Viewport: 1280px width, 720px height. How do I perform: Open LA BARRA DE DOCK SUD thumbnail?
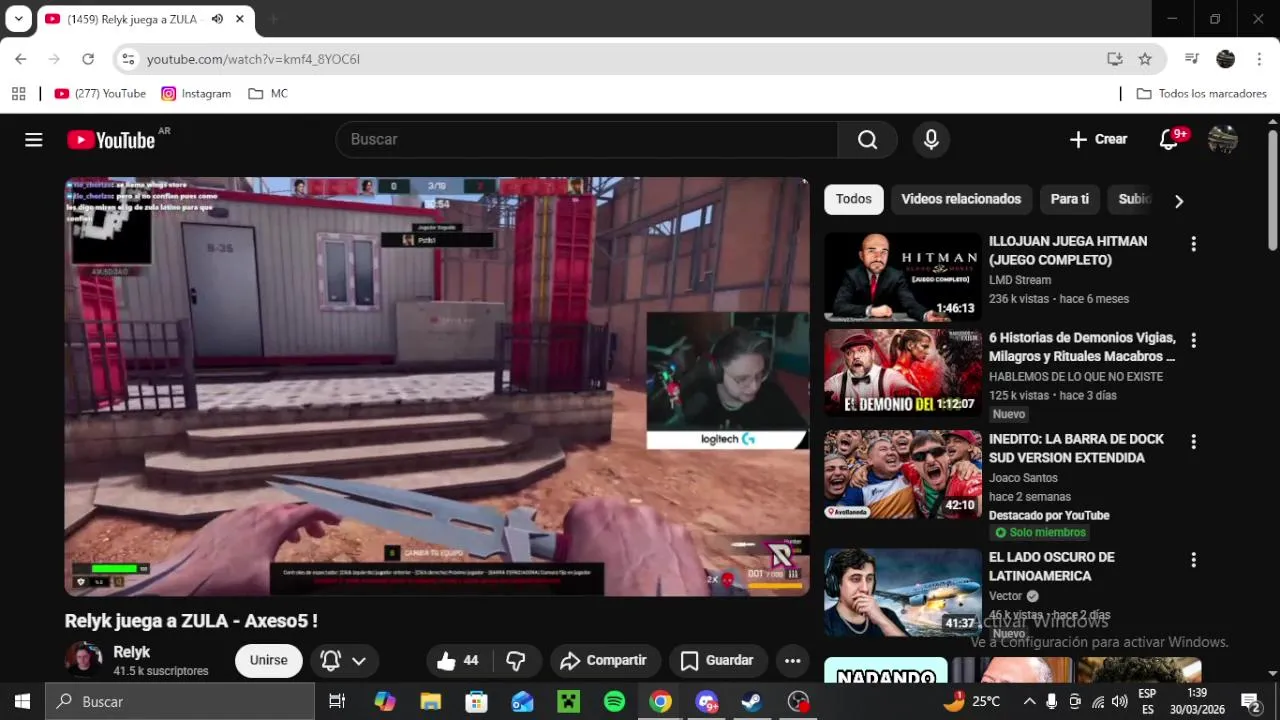pos(902,474)
